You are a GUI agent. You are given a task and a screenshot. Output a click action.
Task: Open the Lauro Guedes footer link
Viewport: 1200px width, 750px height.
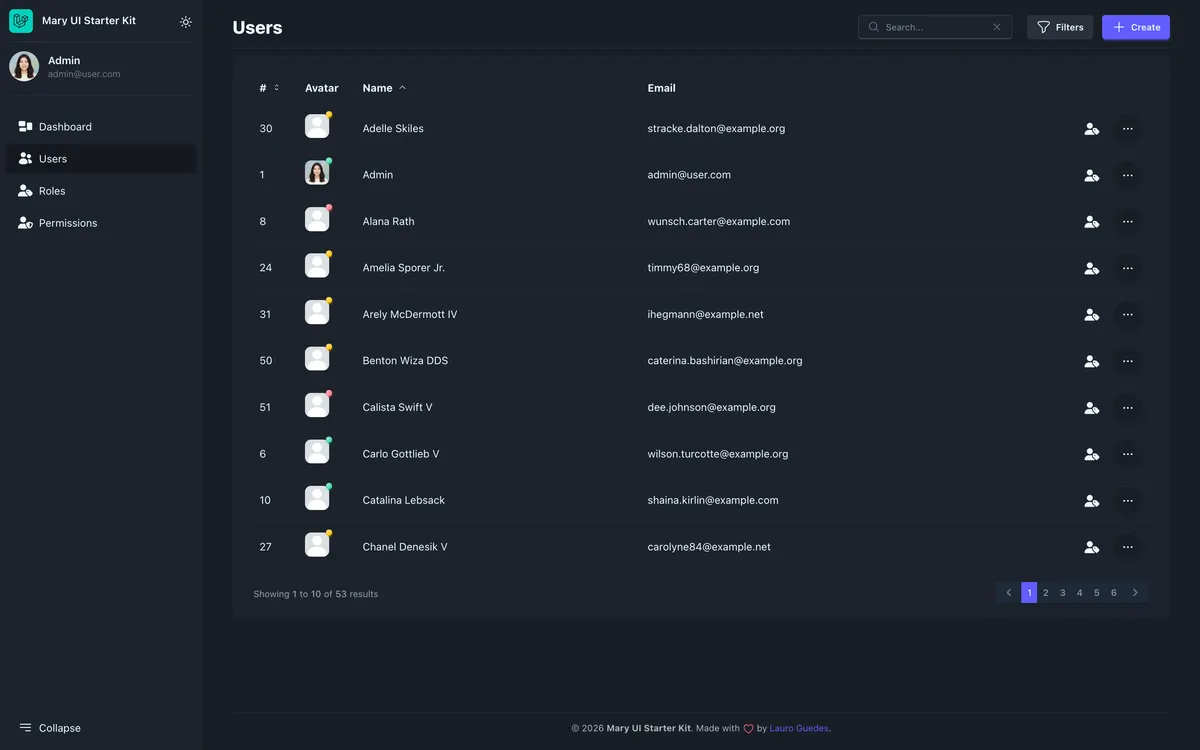pos(797,726)
